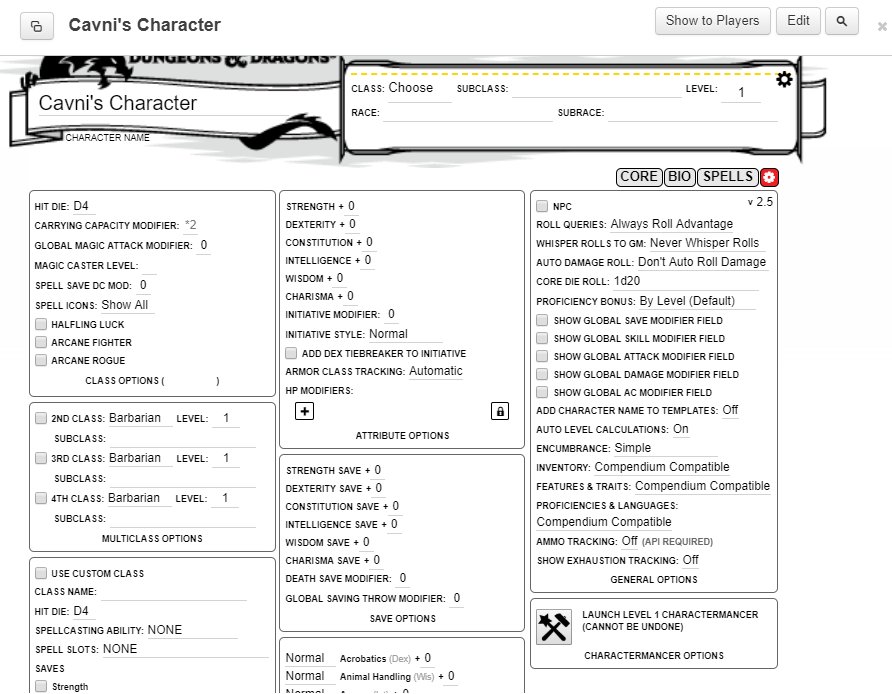Image resolution: width=892 pixels, height=694 pixels.
Task: Enable the Halfling Luck checkbox
Action: tap(41, 324)
